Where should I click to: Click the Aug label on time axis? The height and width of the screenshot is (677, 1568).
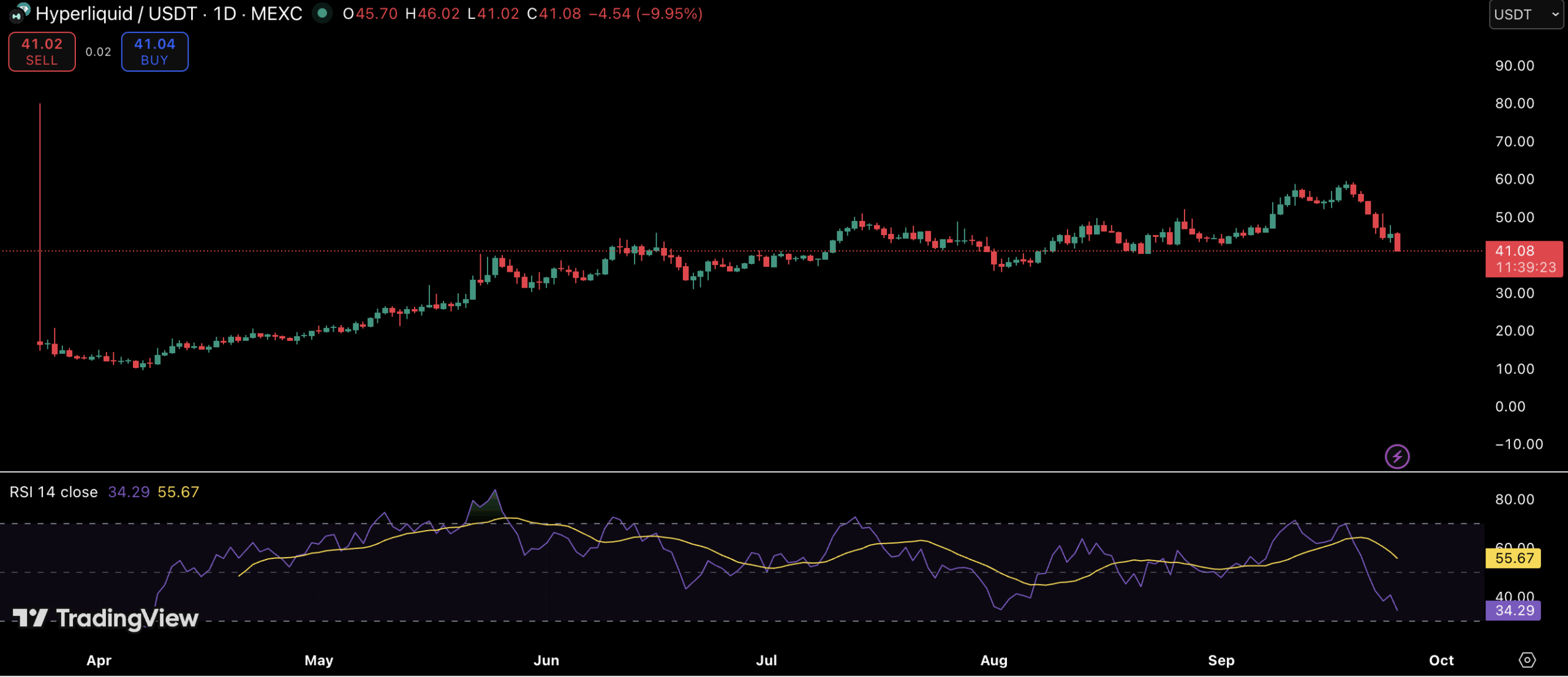coord(994,660)
